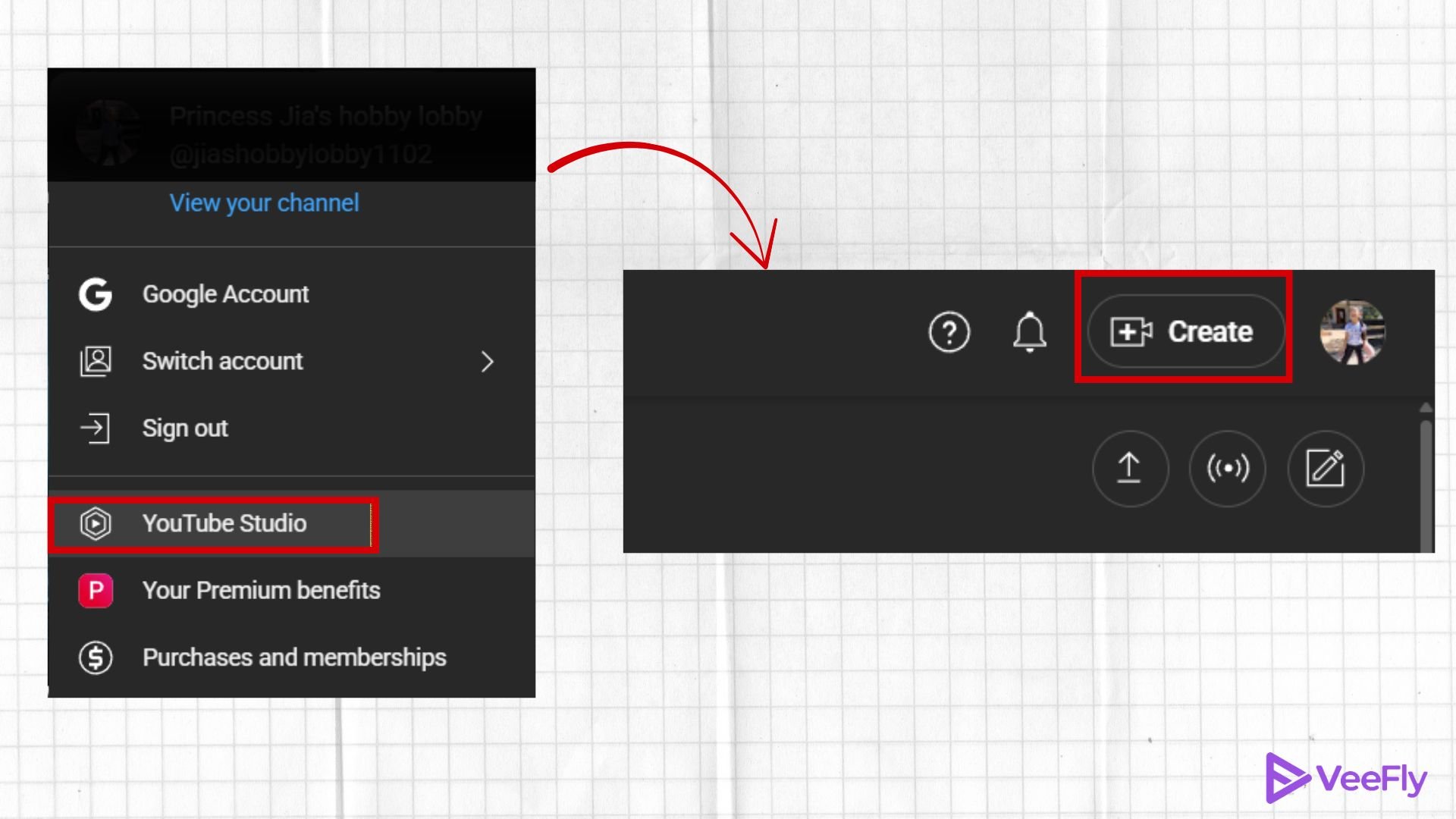Click the Sign out text

point(185,428)
